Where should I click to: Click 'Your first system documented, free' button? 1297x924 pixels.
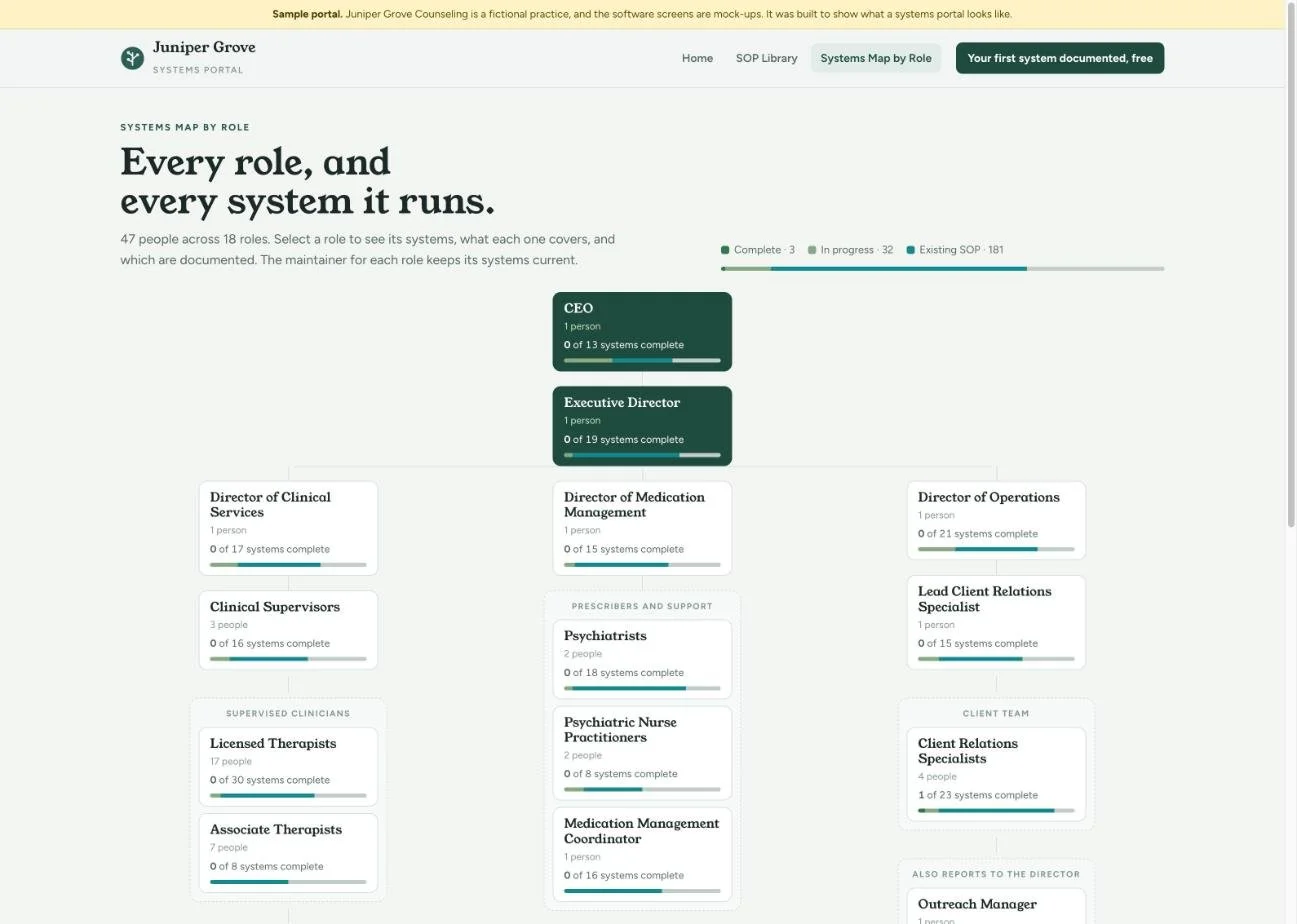pyautogui.click(x=1060, y=58)
